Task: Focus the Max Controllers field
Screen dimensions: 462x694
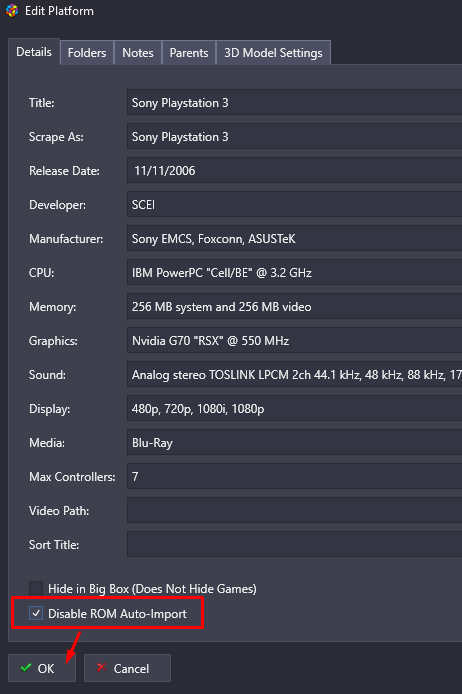Action: pyautogui.click(x=295, y=476)
